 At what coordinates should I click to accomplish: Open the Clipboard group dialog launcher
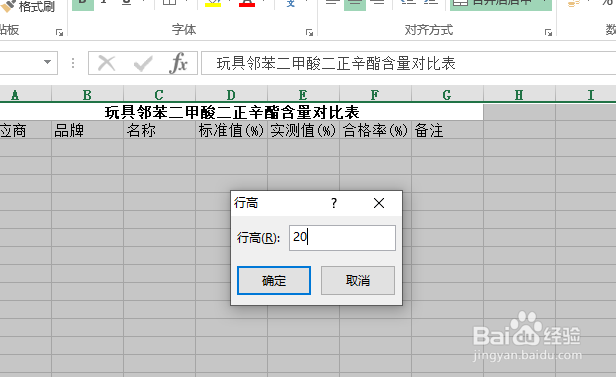point(59,33)
